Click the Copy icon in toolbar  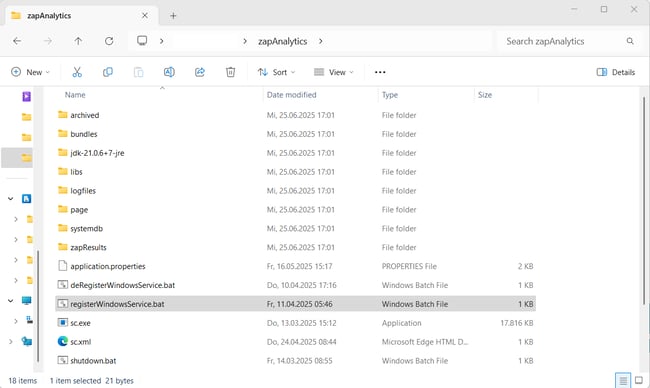[108, 72]
